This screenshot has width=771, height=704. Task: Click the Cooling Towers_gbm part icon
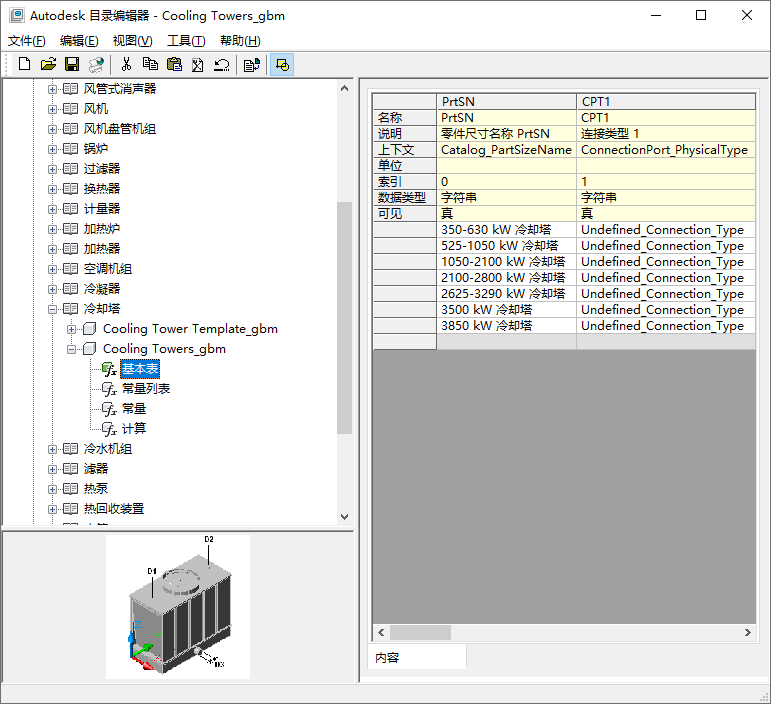point(89,349)
